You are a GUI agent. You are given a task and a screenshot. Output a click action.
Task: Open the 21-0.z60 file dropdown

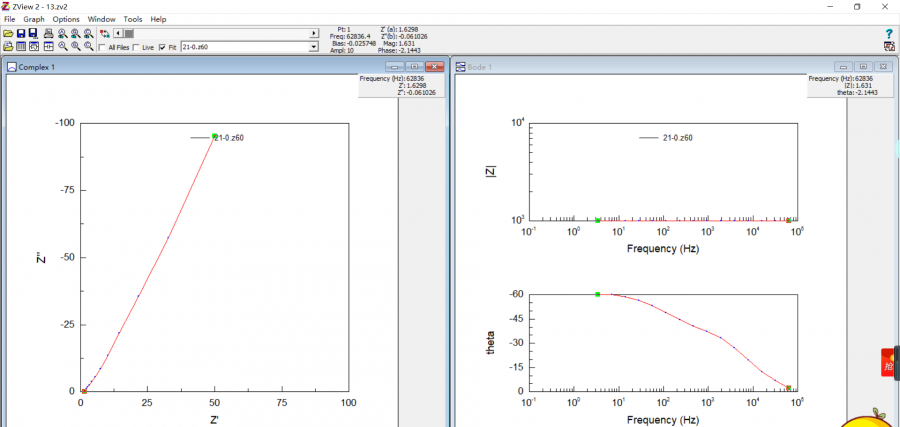click(314, 46)
